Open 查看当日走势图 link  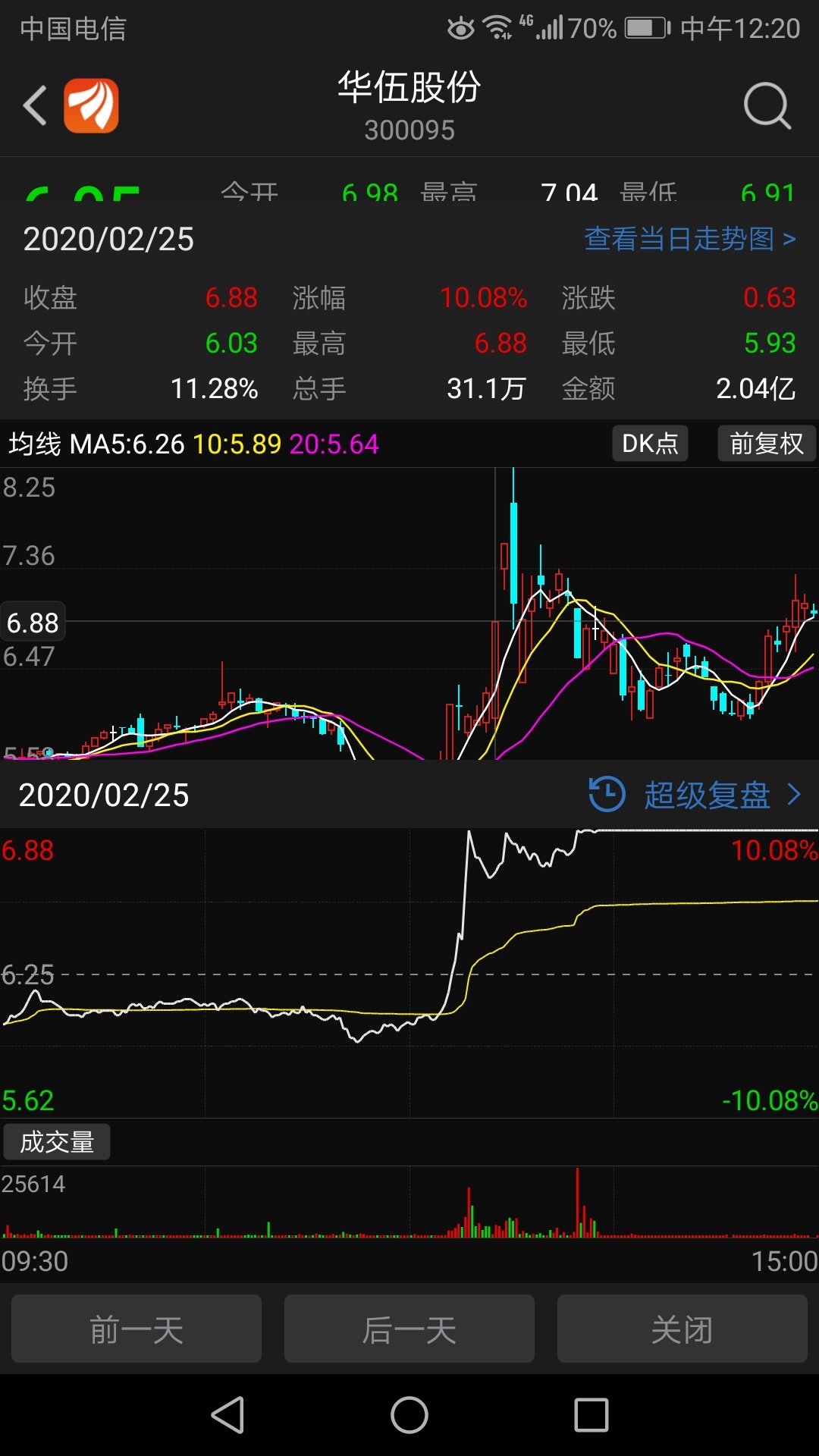tap(690, 239)
